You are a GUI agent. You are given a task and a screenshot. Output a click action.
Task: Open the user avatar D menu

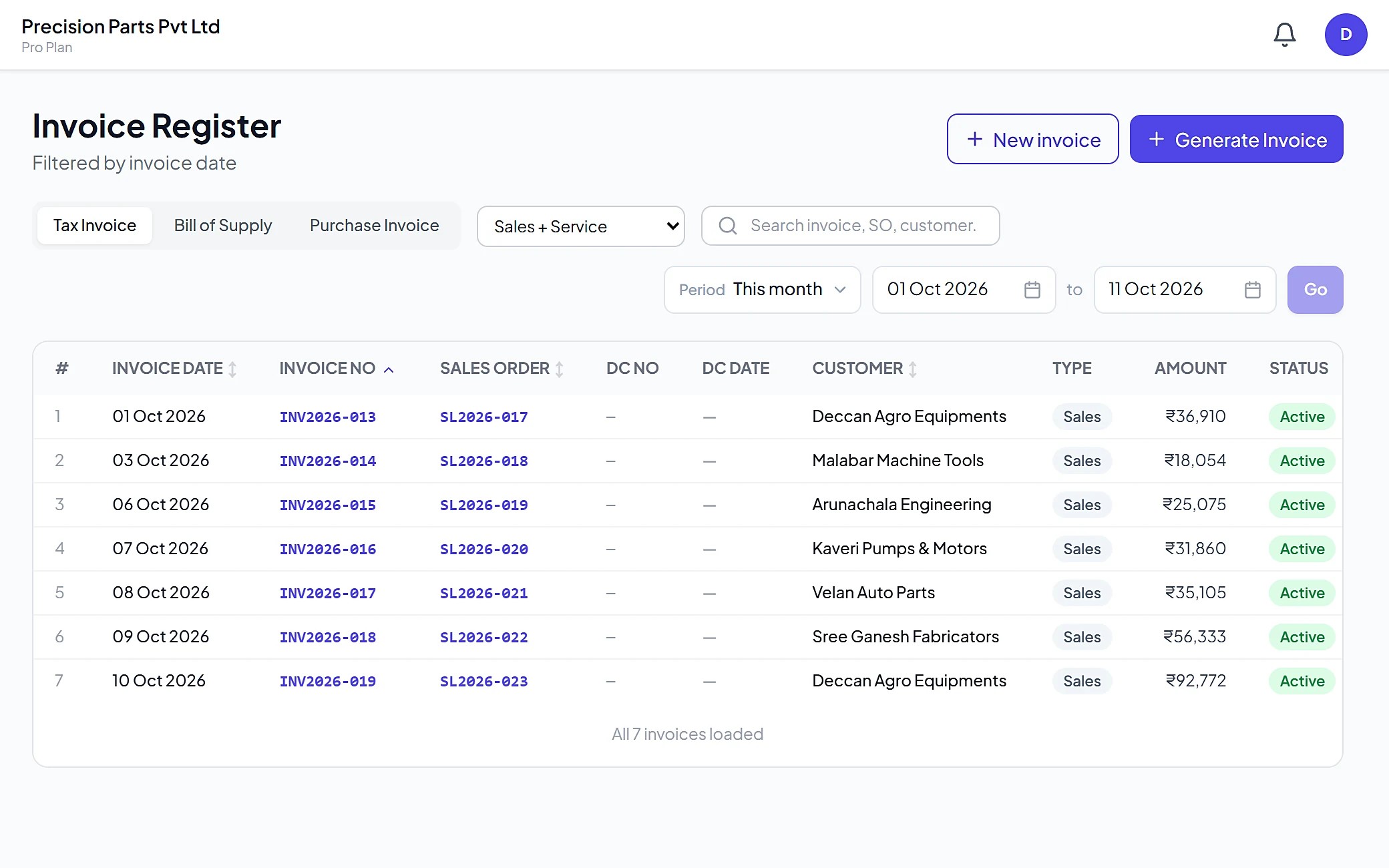click(x=1346, y=35)
